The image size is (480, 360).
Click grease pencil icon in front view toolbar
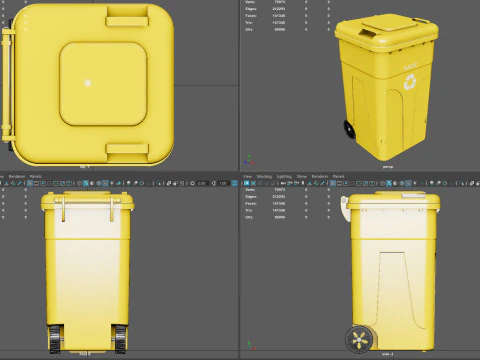20,183
